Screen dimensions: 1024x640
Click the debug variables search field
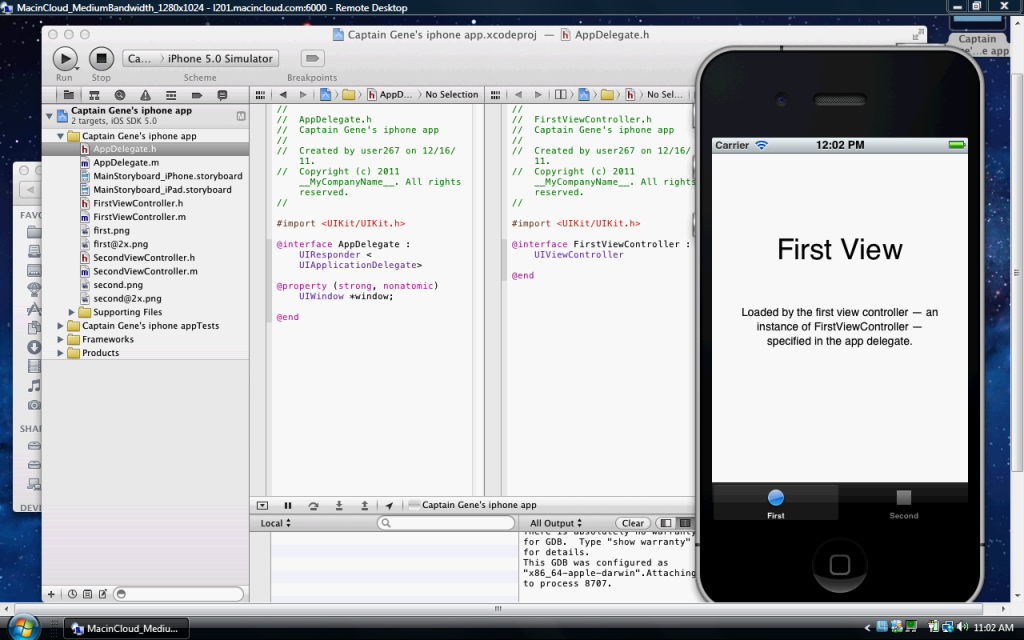coord(446,523)
